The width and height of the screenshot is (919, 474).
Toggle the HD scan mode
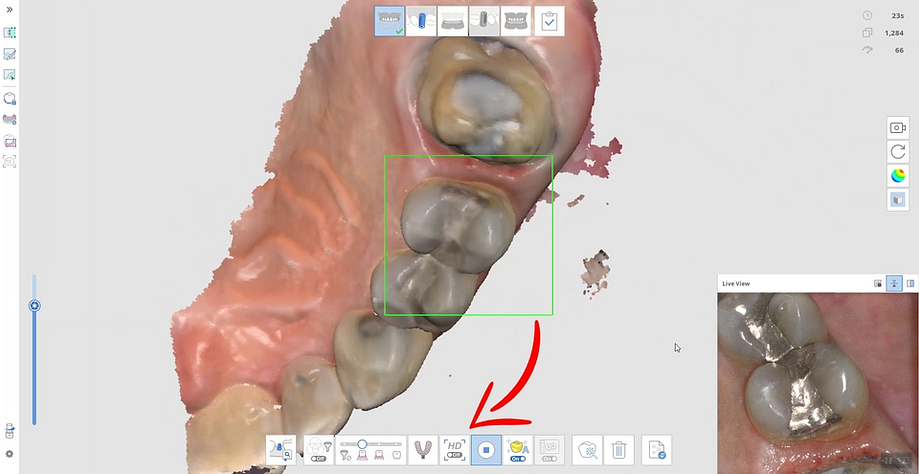point(455,450)
